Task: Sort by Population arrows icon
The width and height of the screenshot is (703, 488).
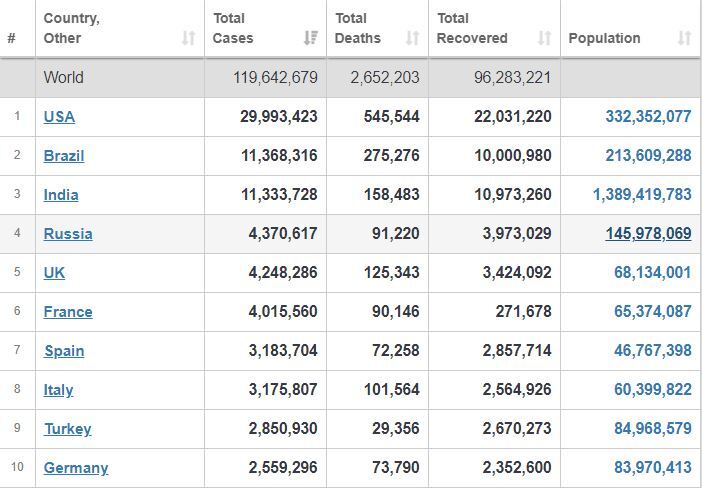Action: (684, 38)
